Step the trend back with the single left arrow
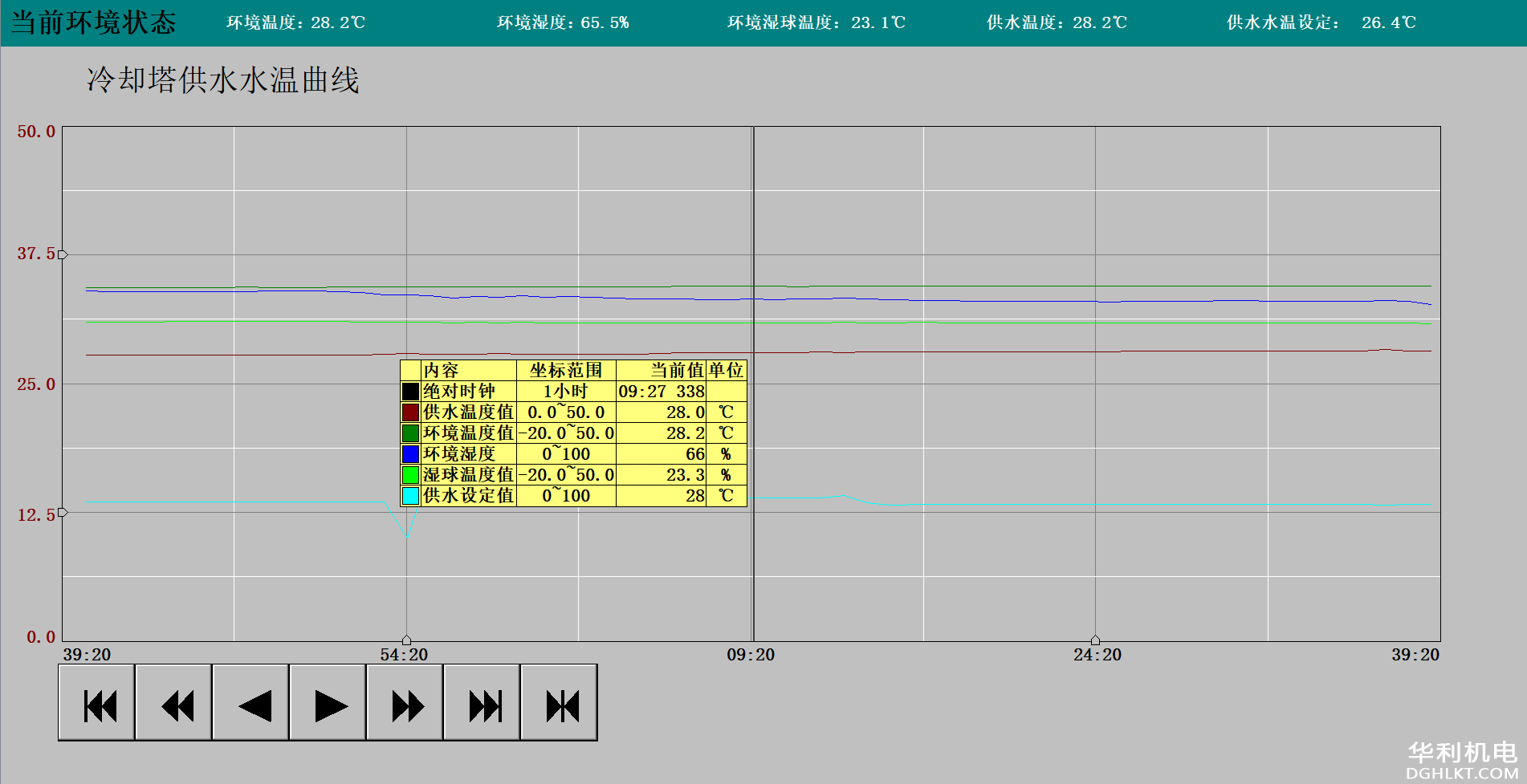1527x784 pixels. tap(251, 703)
